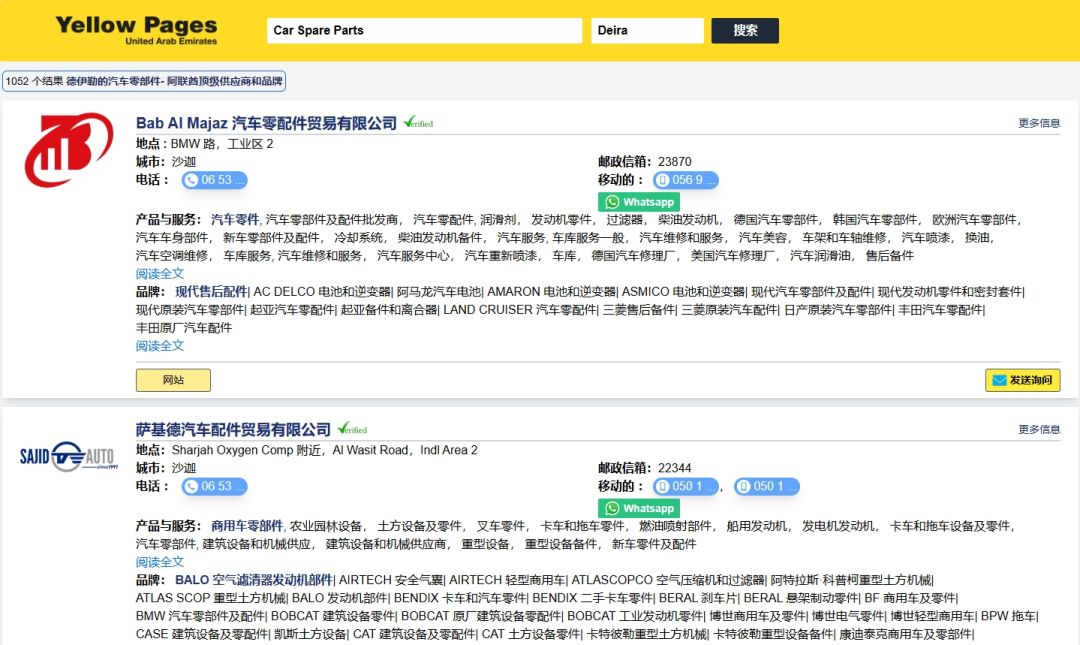
Task: Click the verified badge next to 萨基德汽车配件
Action: pyautogui.click(x=352, y=429)
